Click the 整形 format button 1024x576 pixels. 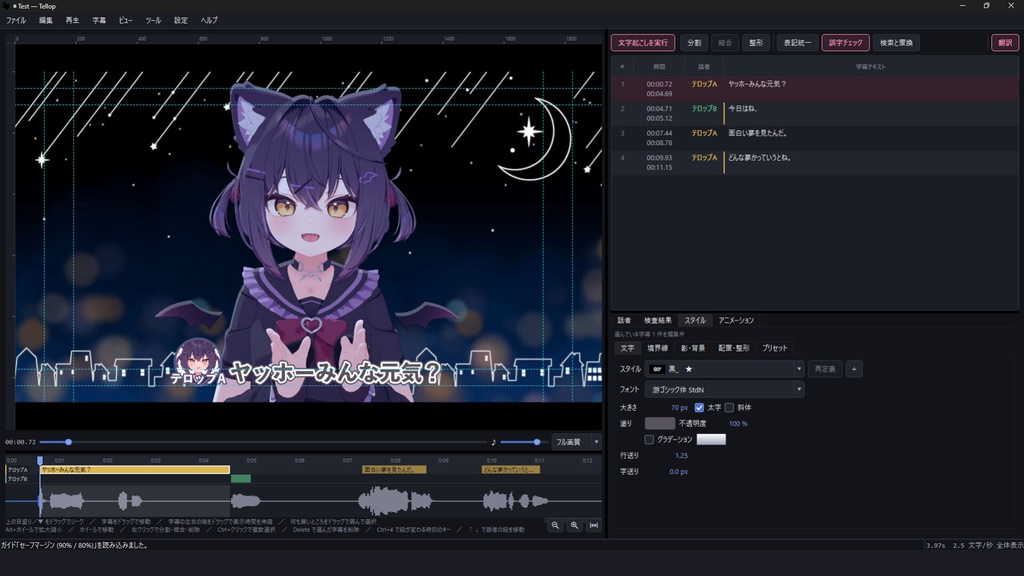coord(756,42)
